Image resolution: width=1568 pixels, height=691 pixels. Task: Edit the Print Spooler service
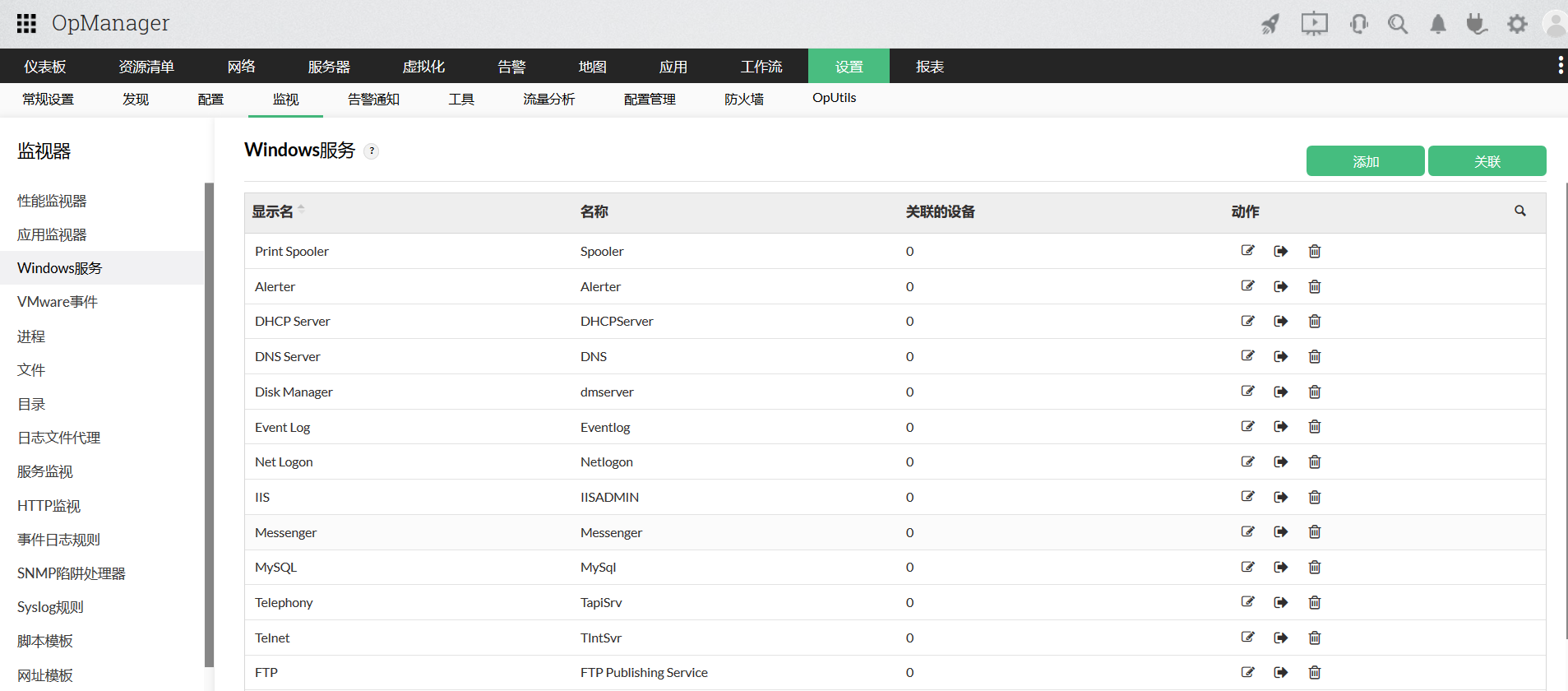(x=1247, y=251)
